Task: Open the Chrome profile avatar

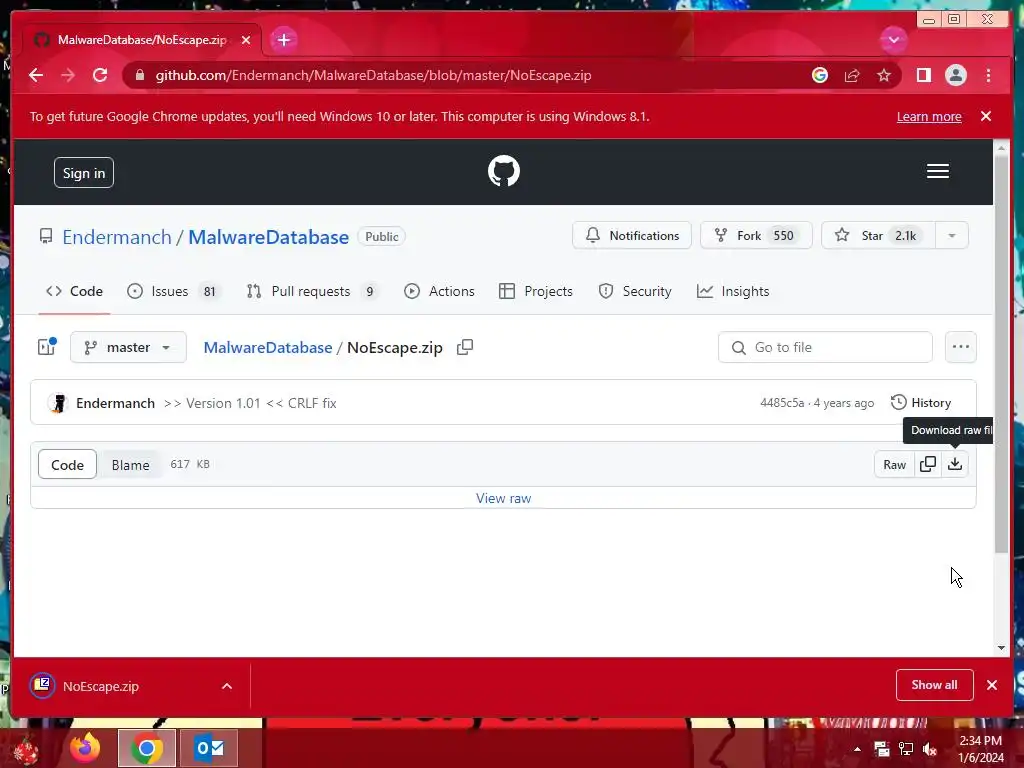Action: point(955,75)
